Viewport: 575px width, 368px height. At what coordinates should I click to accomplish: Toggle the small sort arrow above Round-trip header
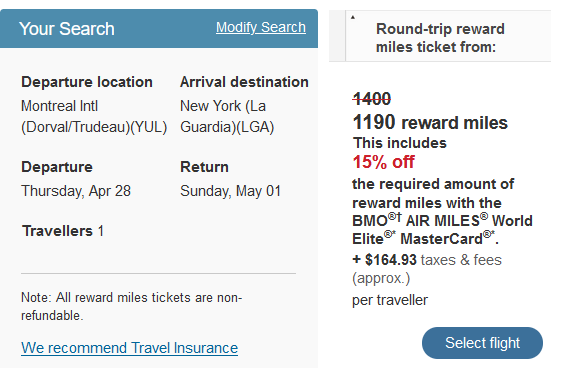353,17
